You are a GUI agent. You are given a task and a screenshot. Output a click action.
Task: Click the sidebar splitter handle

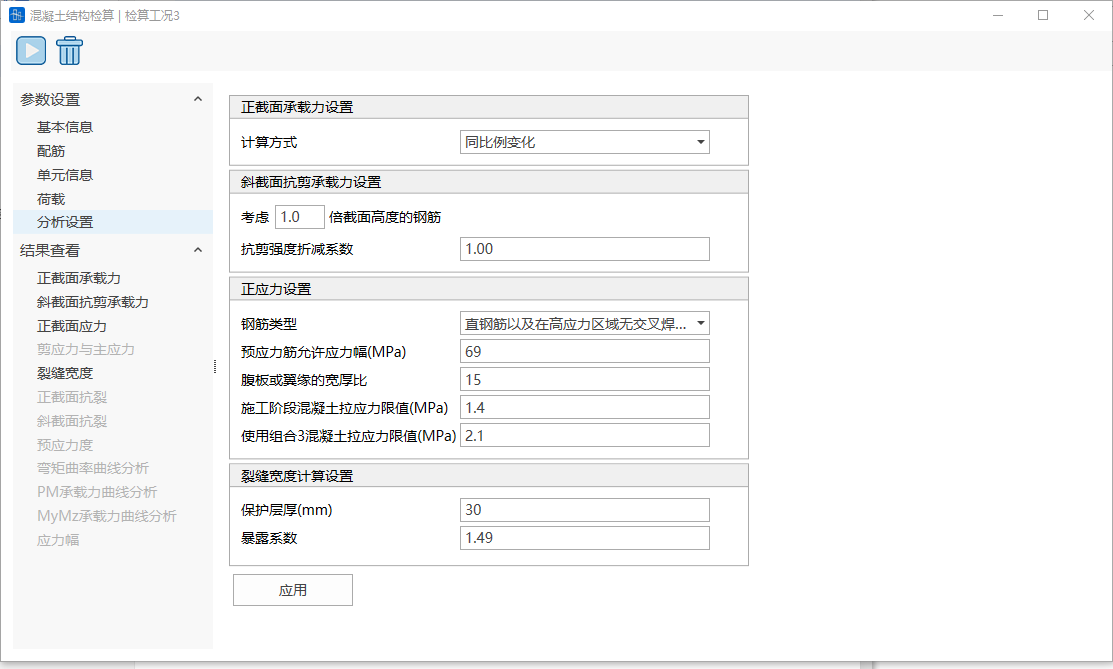(x=215, y=366)
